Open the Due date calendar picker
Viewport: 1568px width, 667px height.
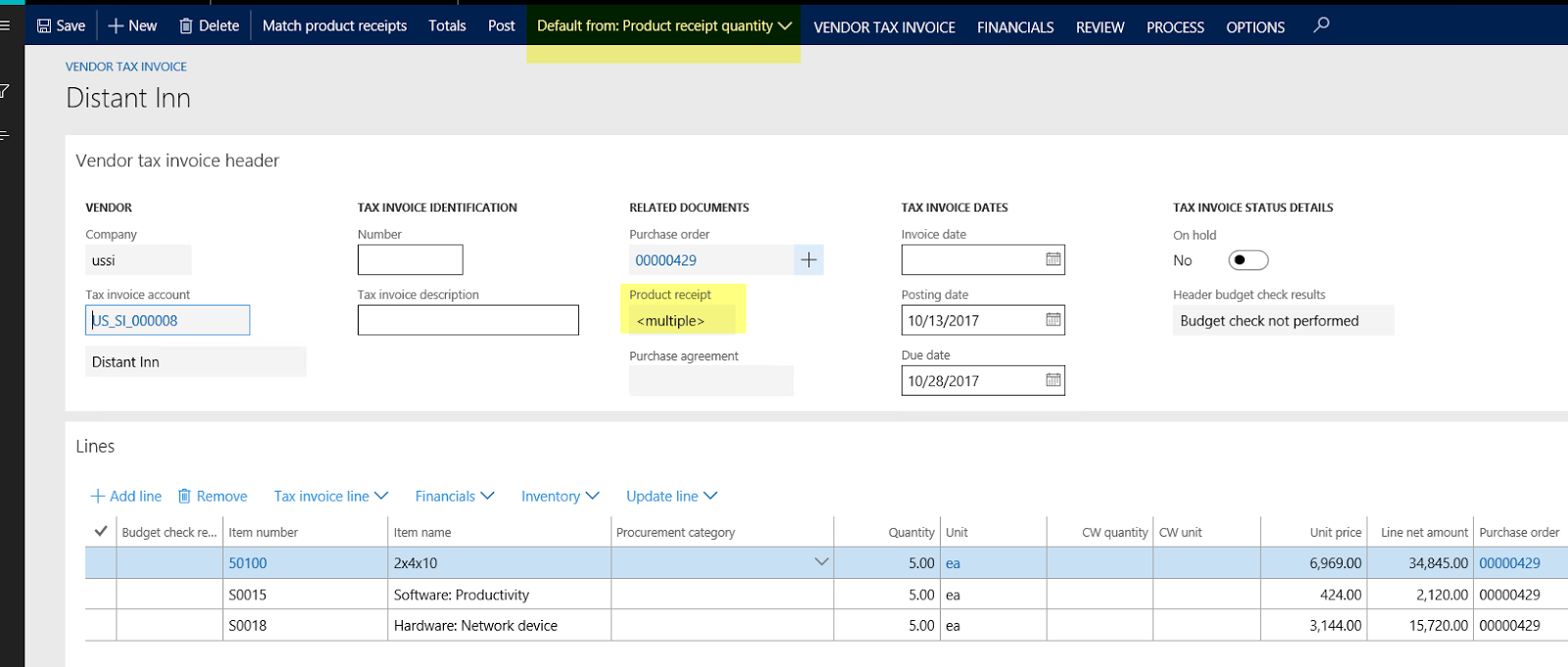tap(1053, 380)
